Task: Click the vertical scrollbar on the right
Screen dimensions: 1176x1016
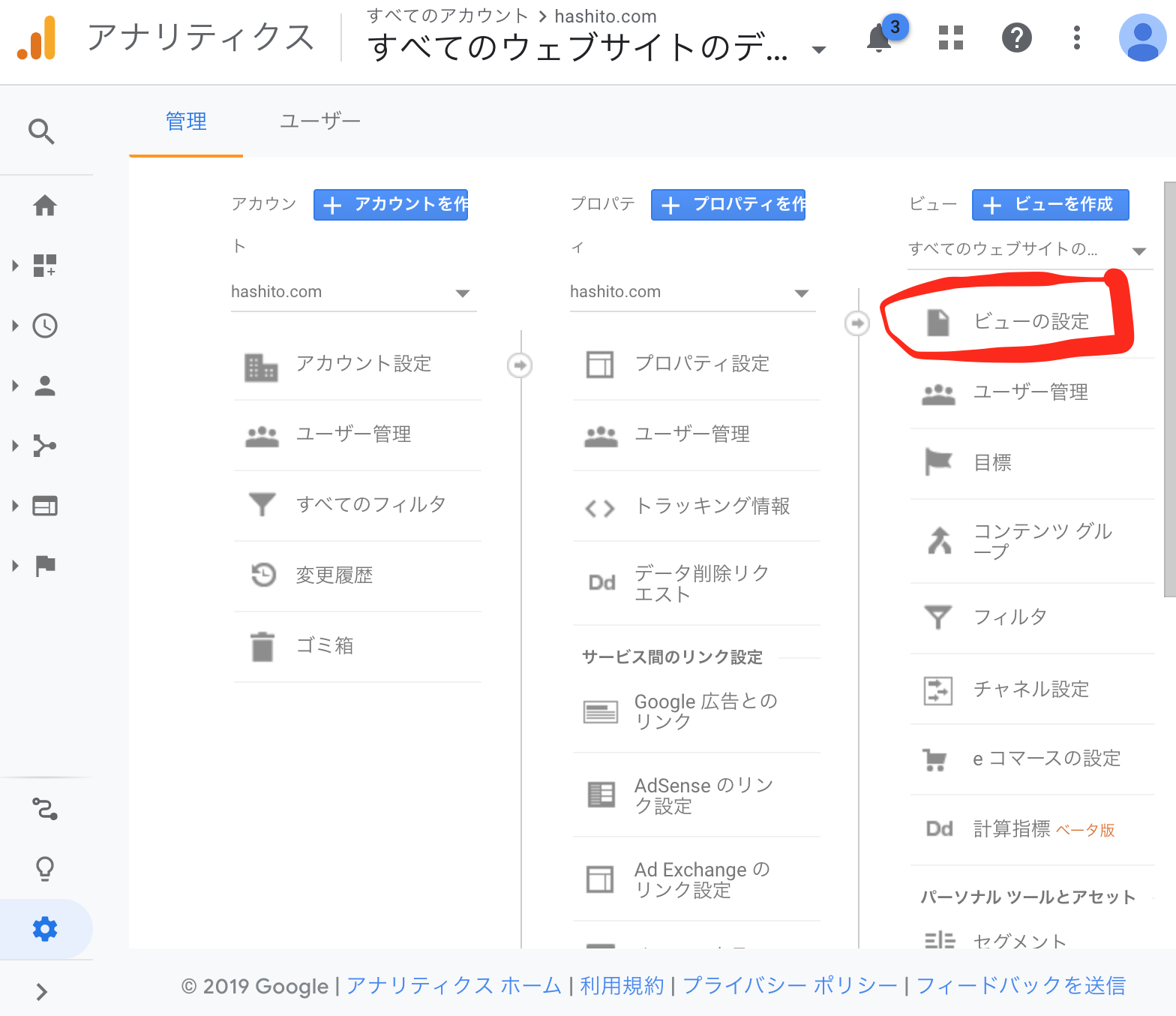Action: click(x=1169, y=389)
